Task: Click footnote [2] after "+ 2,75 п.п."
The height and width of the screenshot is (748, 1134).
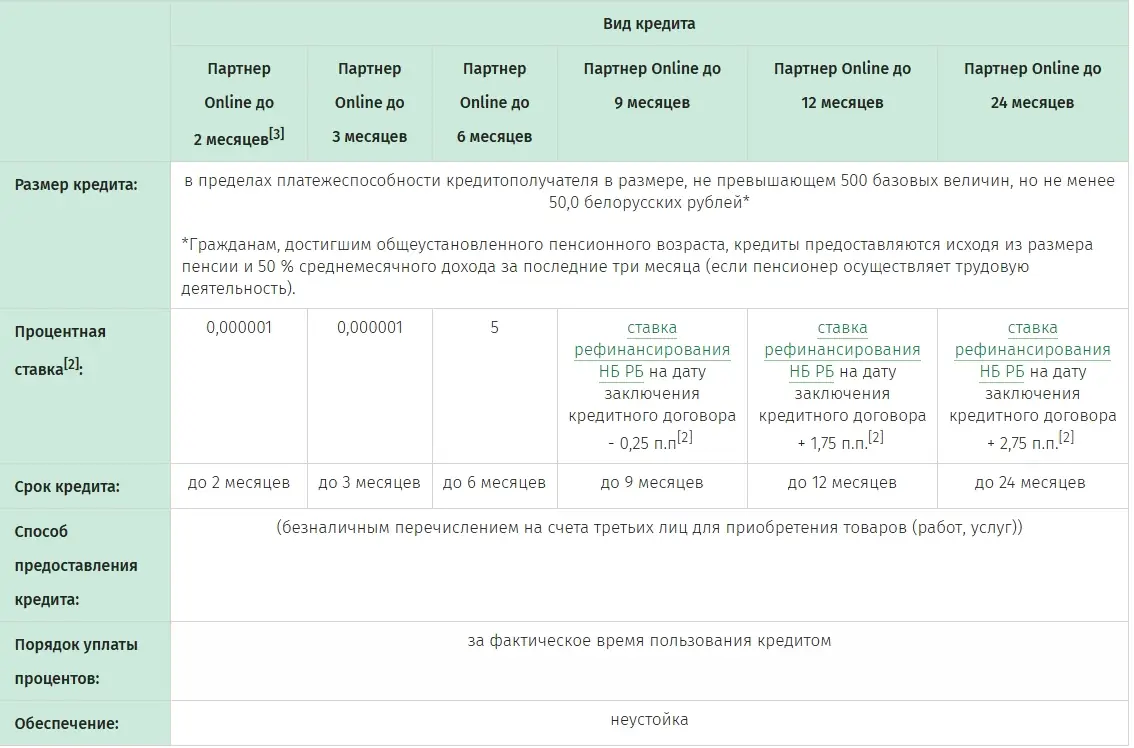Action: [x=1066, y=437]
